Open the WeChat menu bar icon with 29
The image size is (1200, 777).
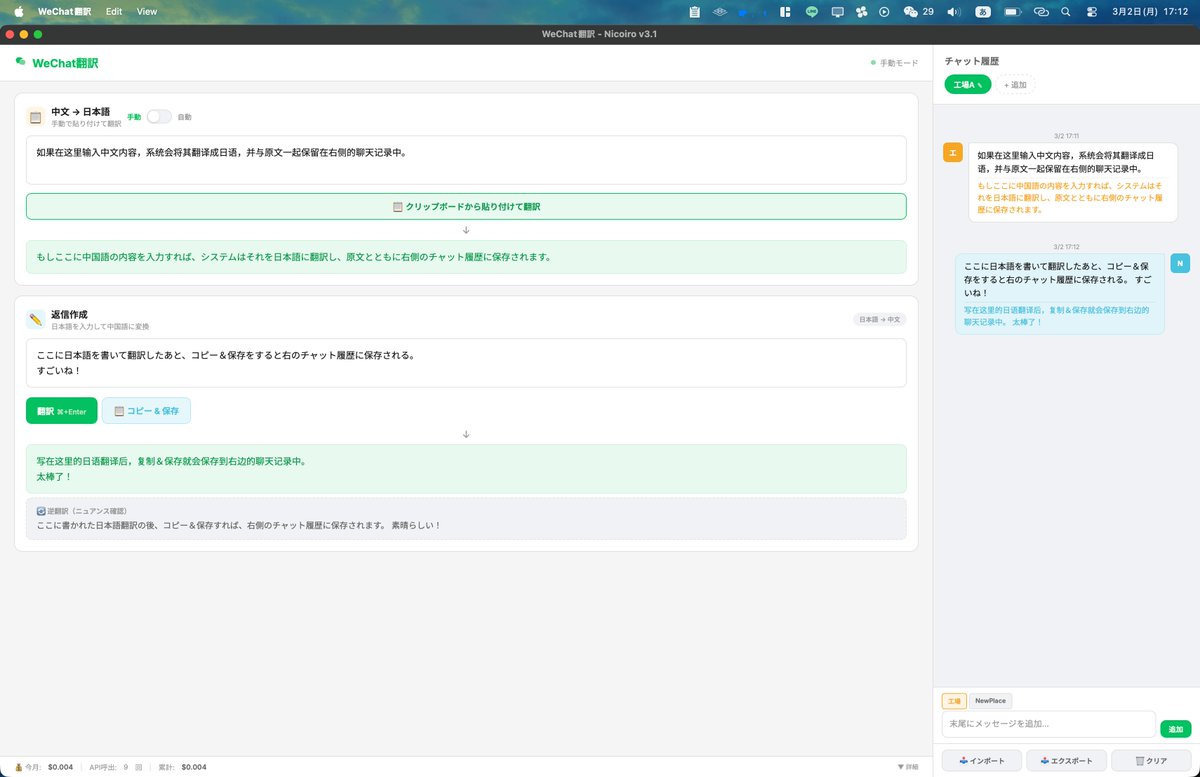pos(918,12)
